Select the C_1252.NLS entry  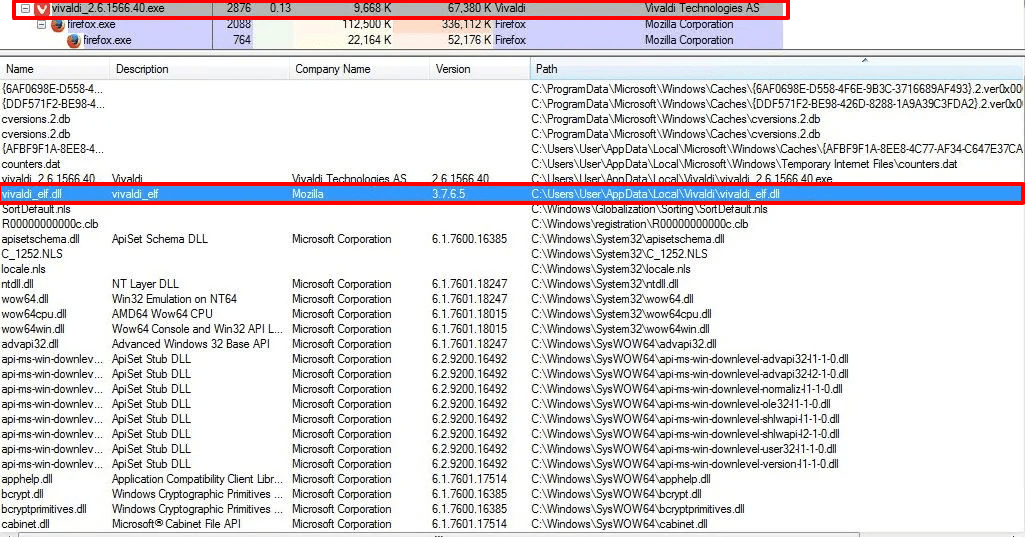coord(512,254)
